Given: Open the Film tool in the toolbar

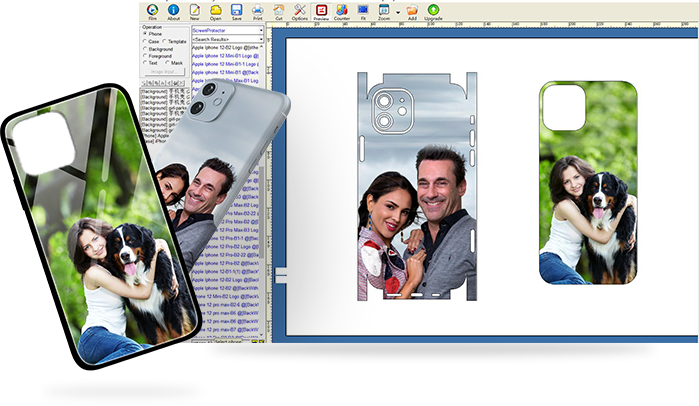Looking at the screenshot, I should click(152, 12).
